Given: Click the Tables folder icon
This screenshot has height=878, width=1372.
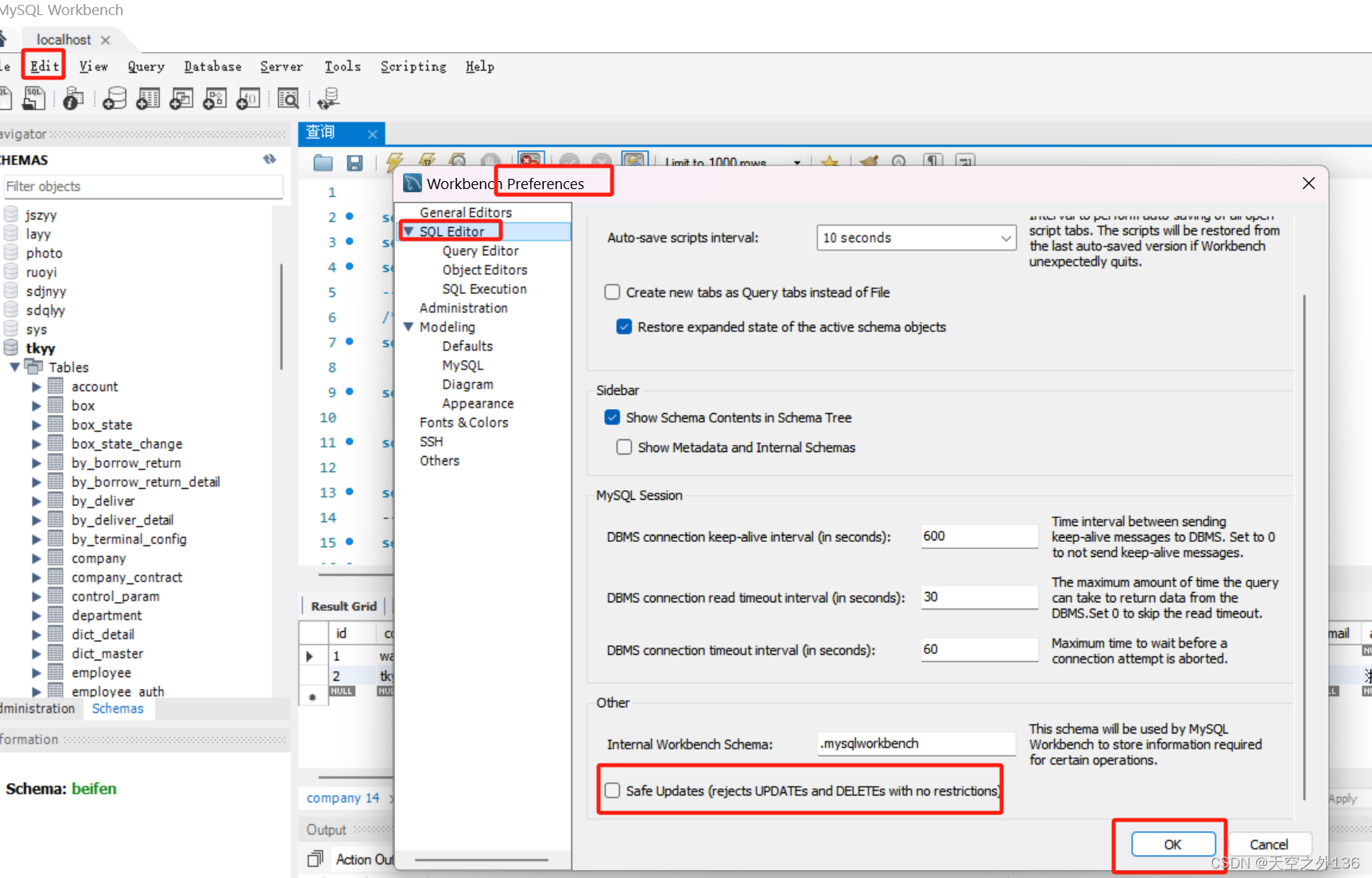Looking at the screenshot, I should 33,366.
